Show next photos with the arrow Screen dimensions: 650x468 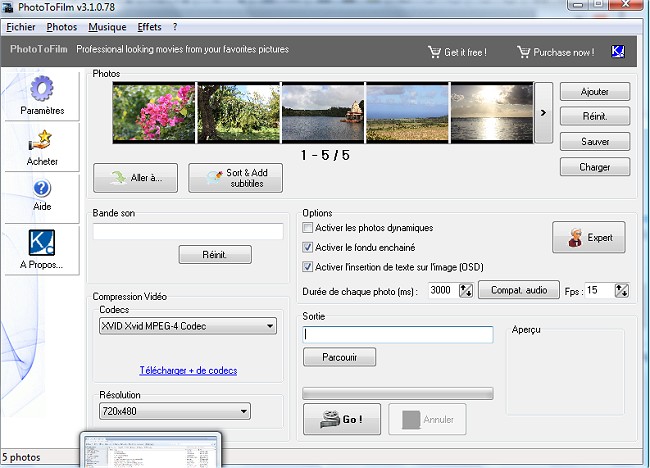[543, 113]
